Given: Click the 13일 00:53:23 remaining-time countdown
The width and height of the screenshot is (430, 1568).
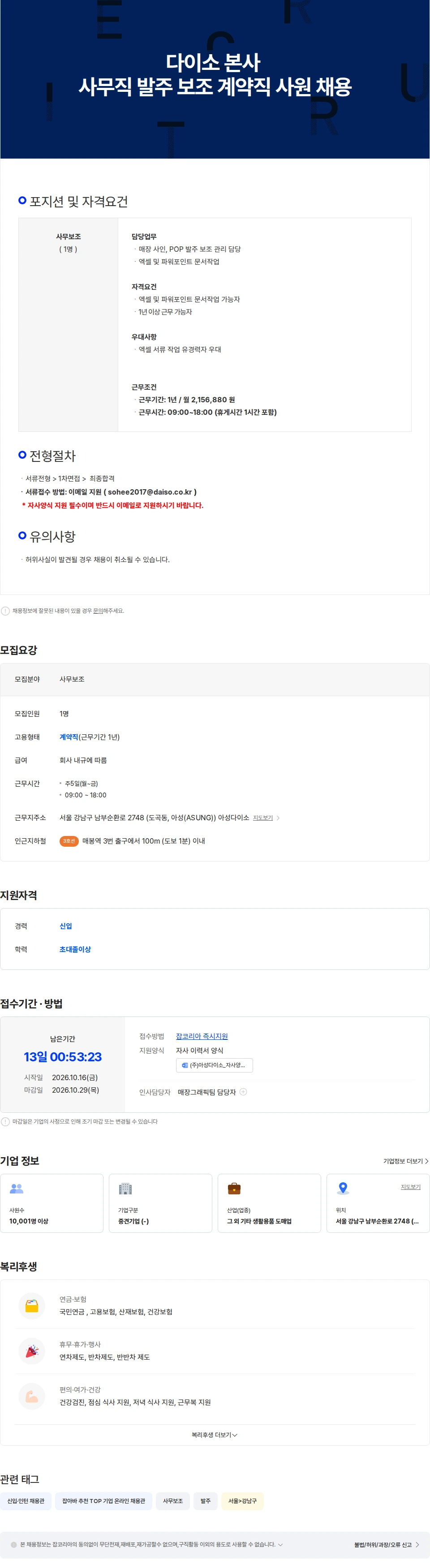Looking at the screenshot, I should (x=63, y=1057).
